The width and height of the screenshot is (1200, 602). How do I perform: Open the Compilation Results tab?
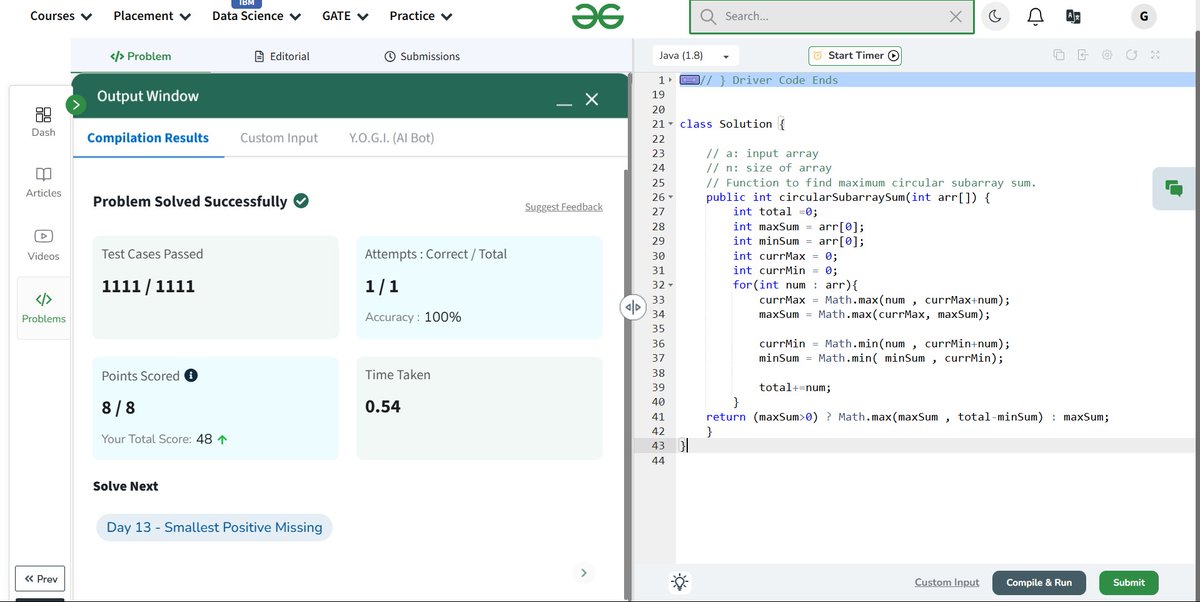[148, 138]
